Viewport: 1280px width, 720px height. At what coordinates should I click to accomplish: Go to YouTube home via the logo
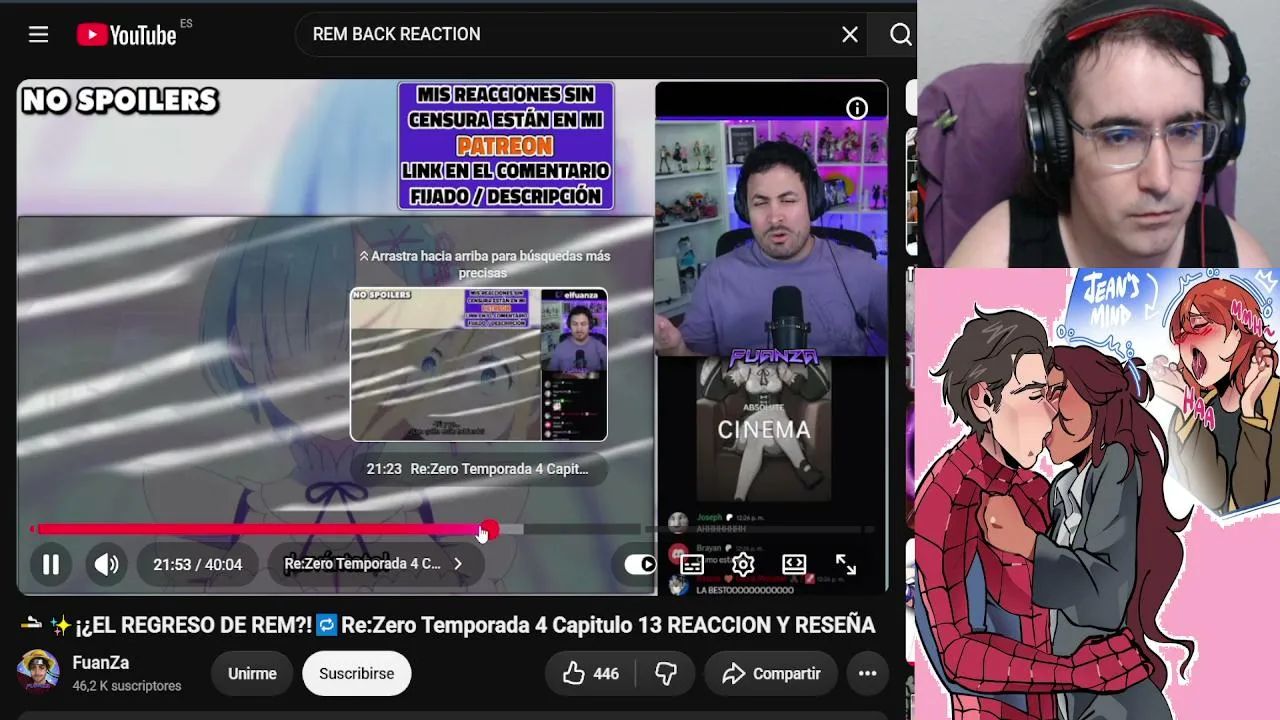coord(127,35)
